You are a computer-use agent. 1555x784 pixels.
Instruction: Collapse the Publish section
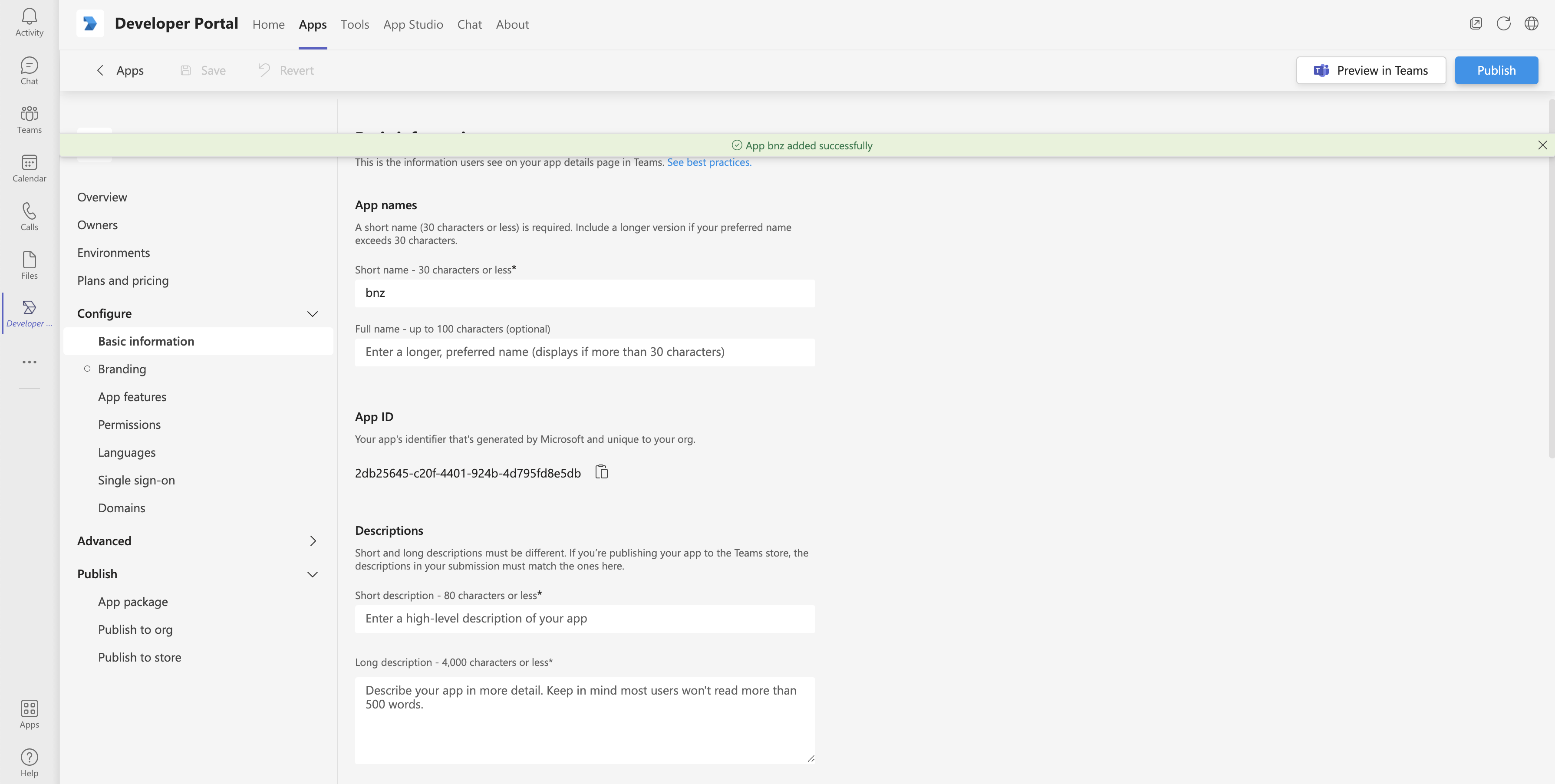[312, 574]
